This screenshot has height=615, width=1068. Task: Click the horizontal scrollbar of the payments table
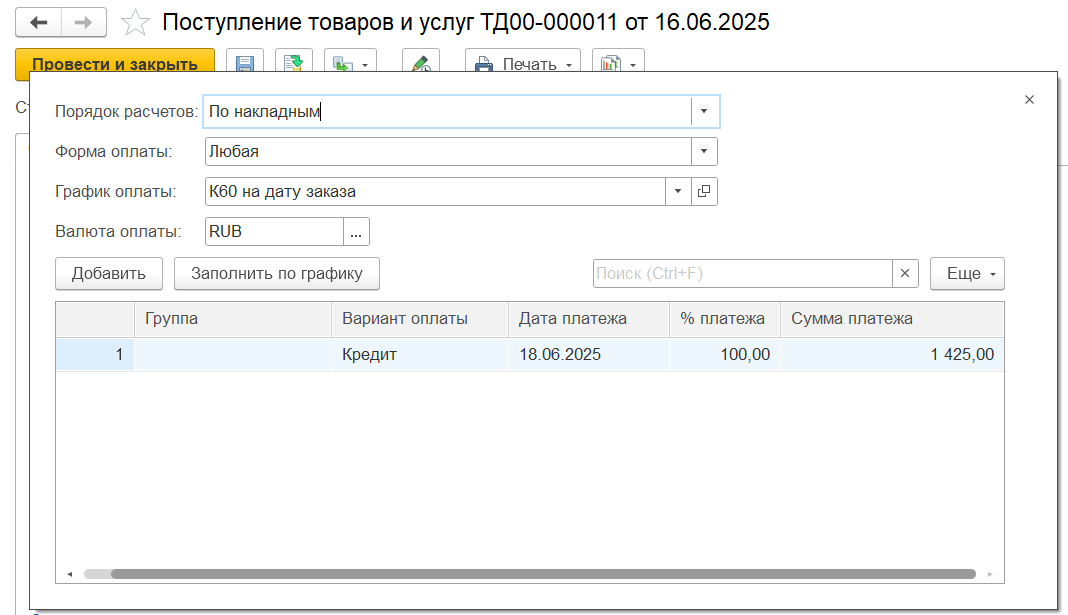tap(540, 574)
